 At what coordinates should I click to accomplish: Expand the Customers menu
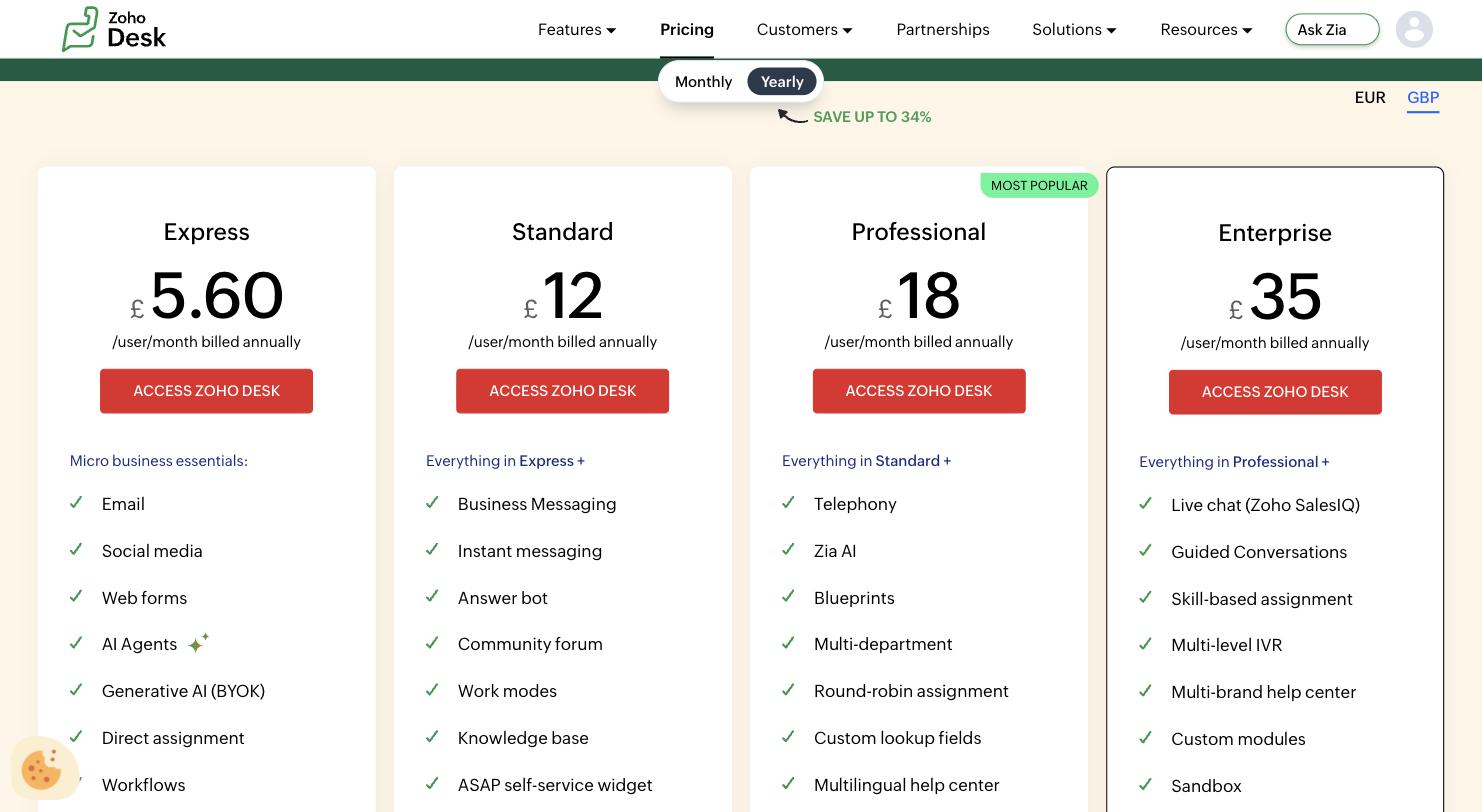click(805, 29)
